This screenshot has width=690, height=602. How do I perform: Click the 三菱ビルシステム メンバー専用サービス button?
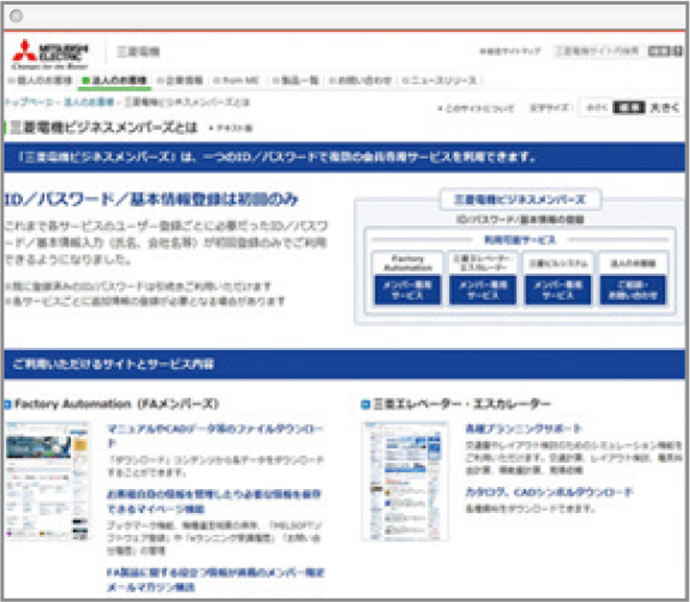pos(558,290)
